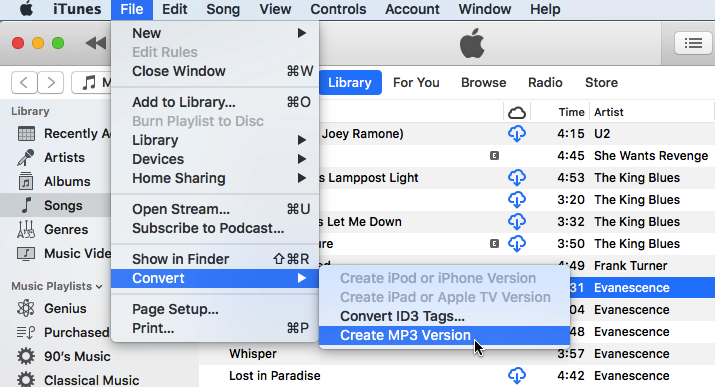
Task: Click the Recently Added sidebar icon
Action: (x=26, y=134)
